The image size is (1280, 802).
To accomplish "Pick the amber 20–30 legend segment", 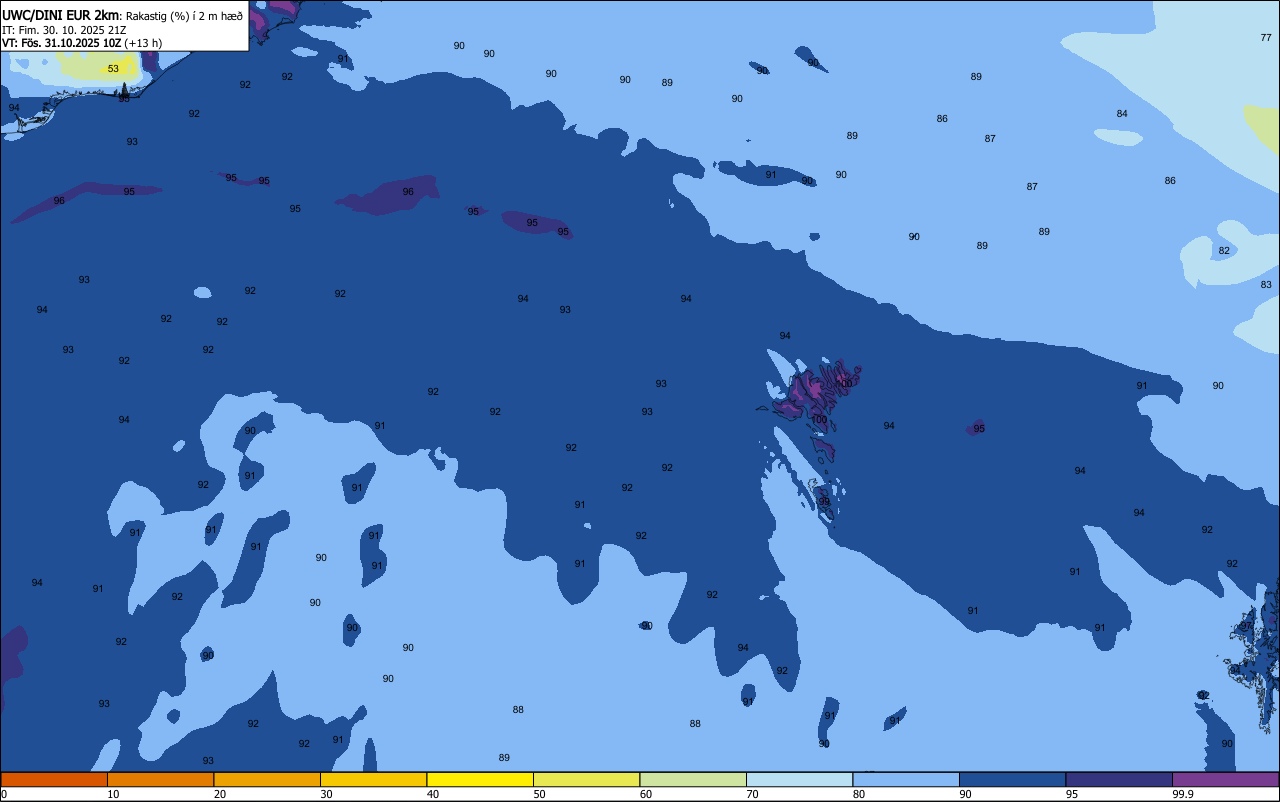I will click(267, 779).
